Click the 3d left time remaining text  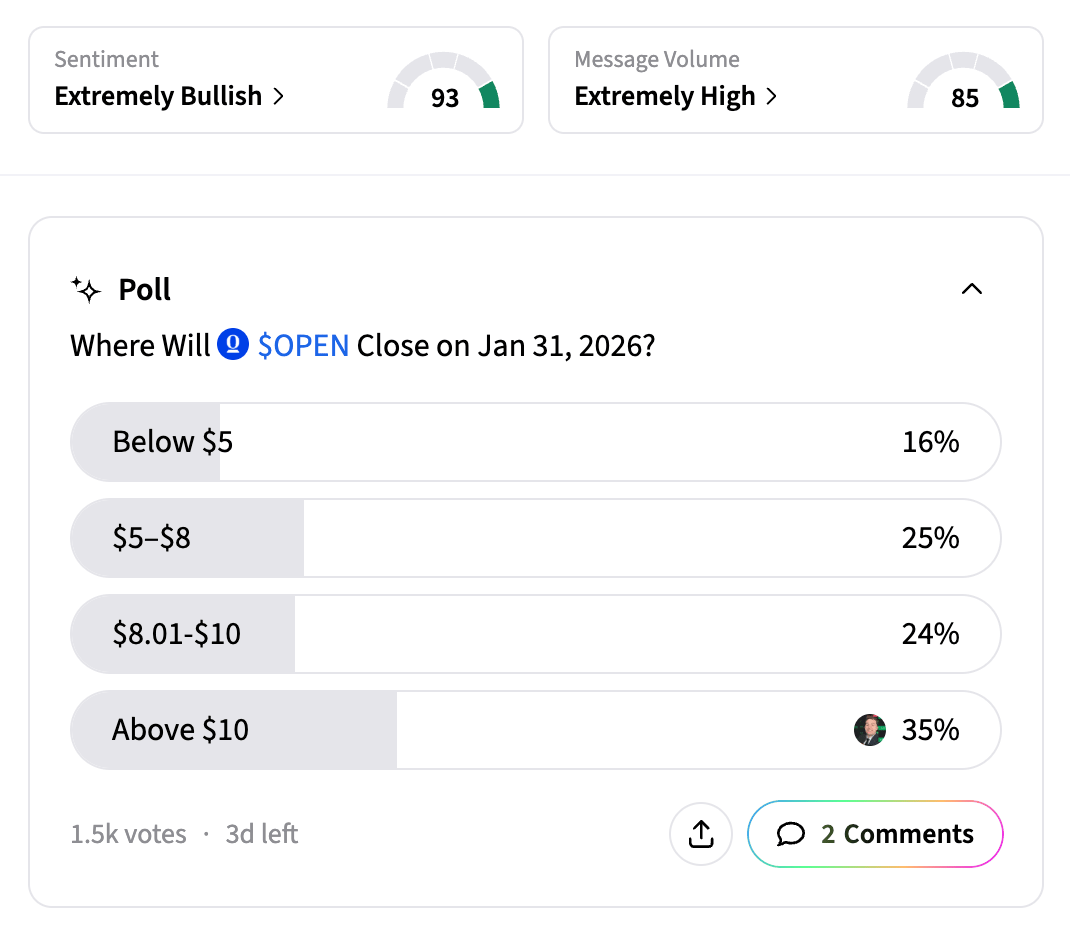(x=262, y=834)
